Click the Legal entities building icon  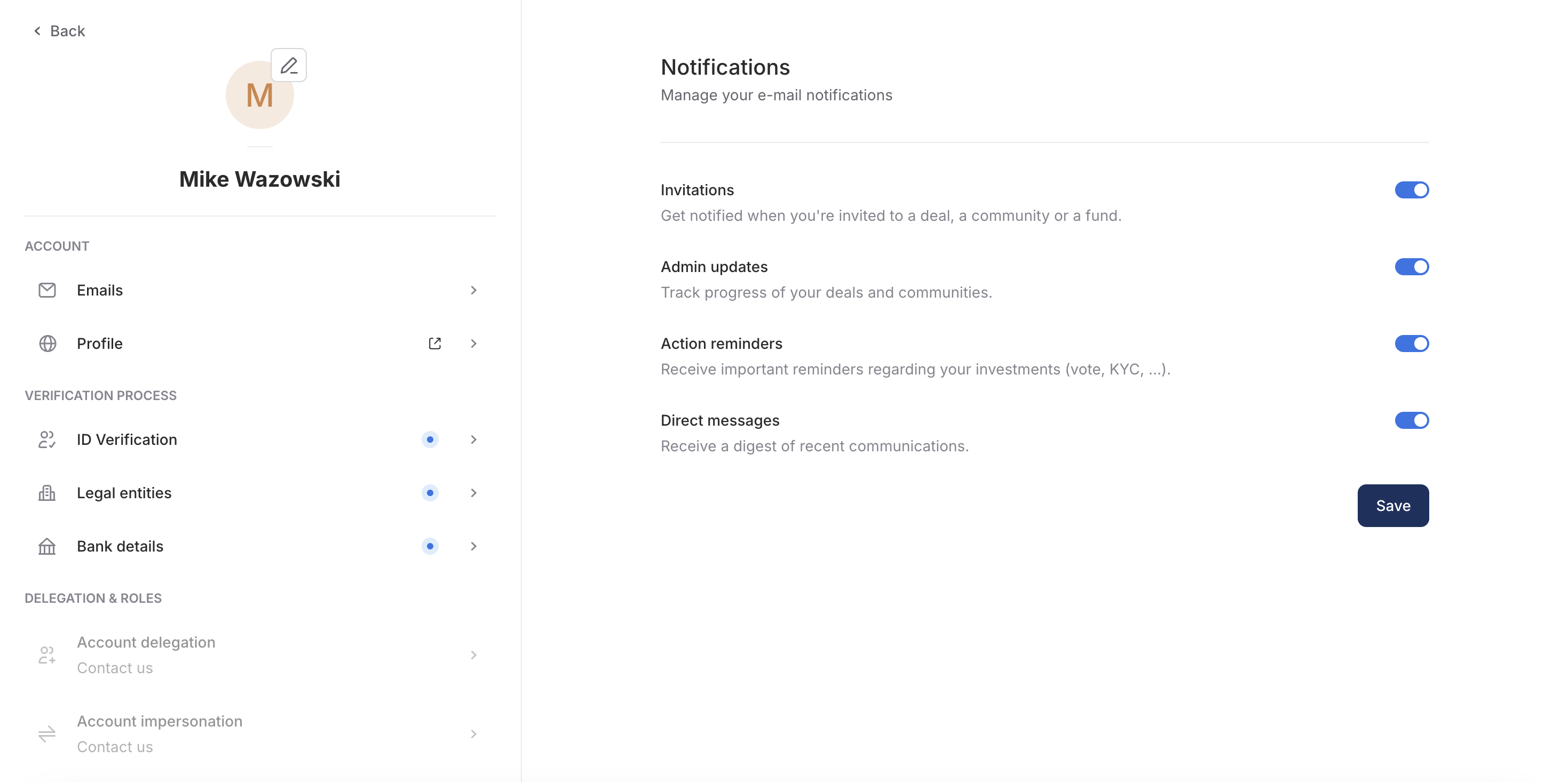(47, 493)
